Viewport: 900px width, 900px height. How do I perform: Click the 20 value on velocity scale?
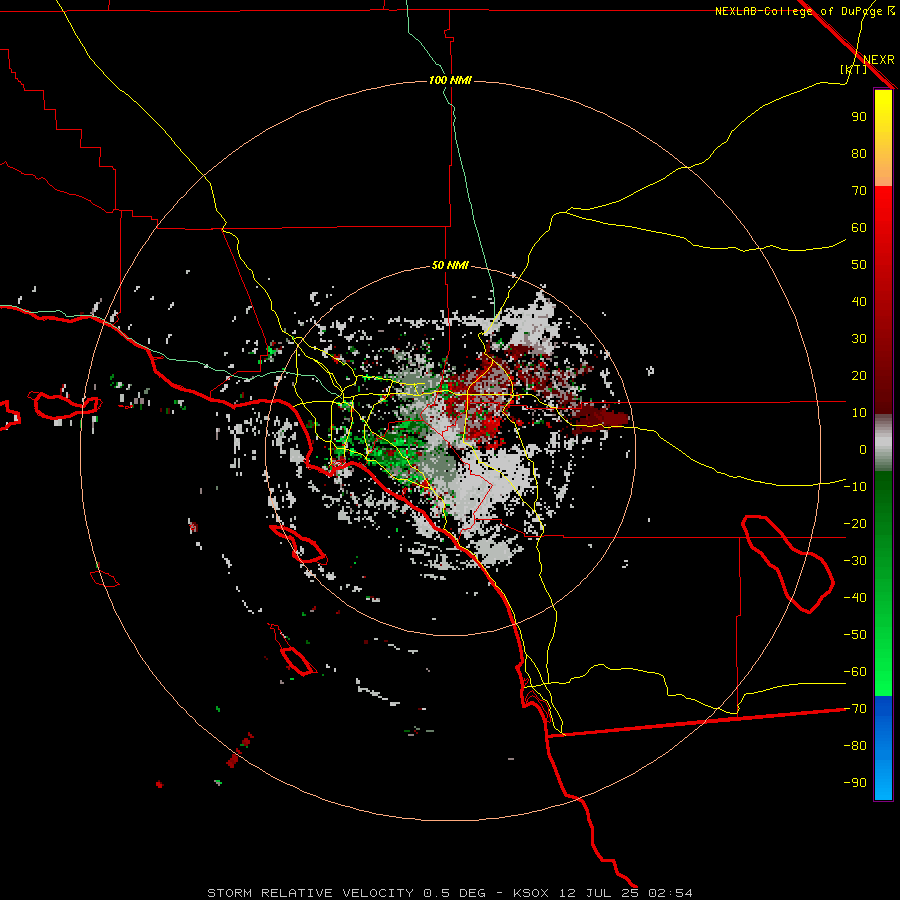[859, 376]
